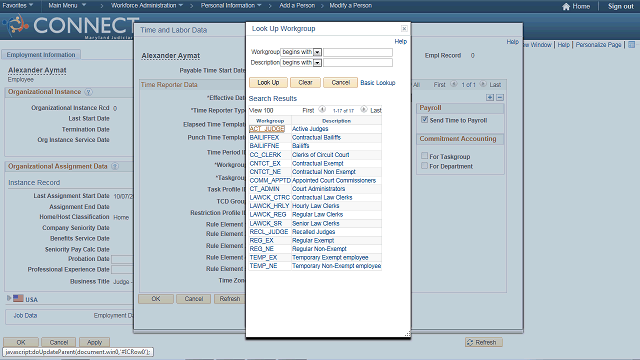Open Organizational Instance help icon

[88, 92]
